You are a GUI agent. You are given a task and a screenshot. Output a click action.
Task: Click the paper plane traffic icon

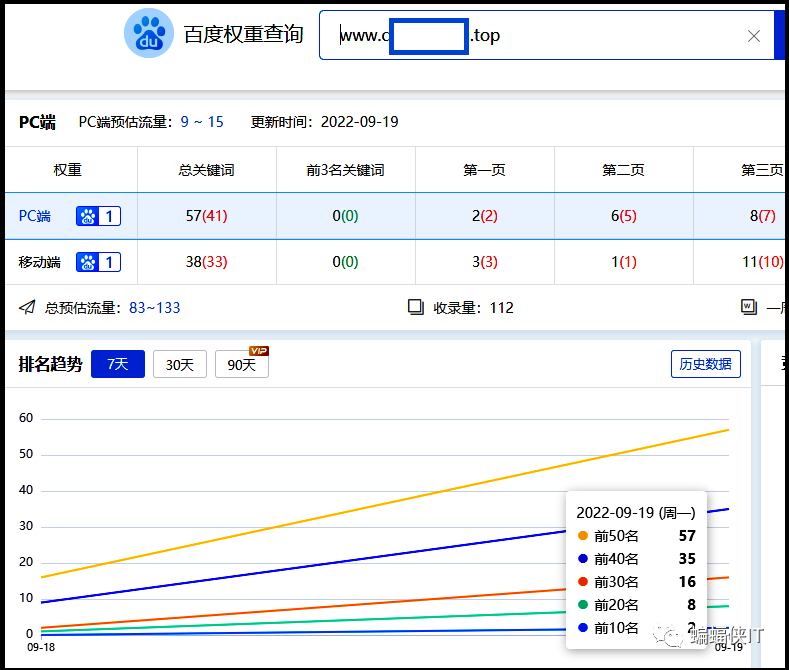tap(27, 307)
